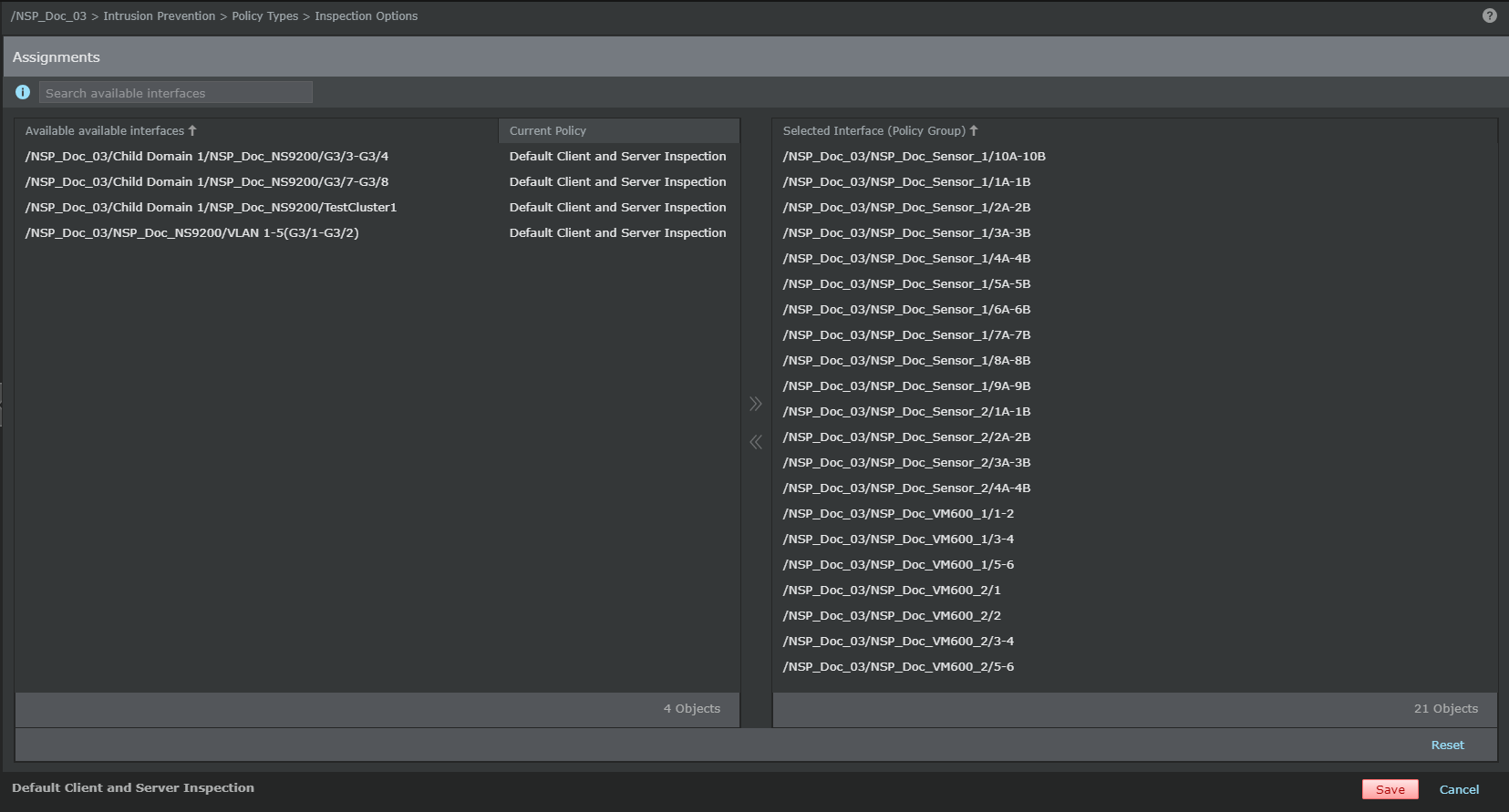Screen dimensions: 1509x812
Task: Select Sensor_1/7A-7B in selected interfaces
Action: 1134,334
